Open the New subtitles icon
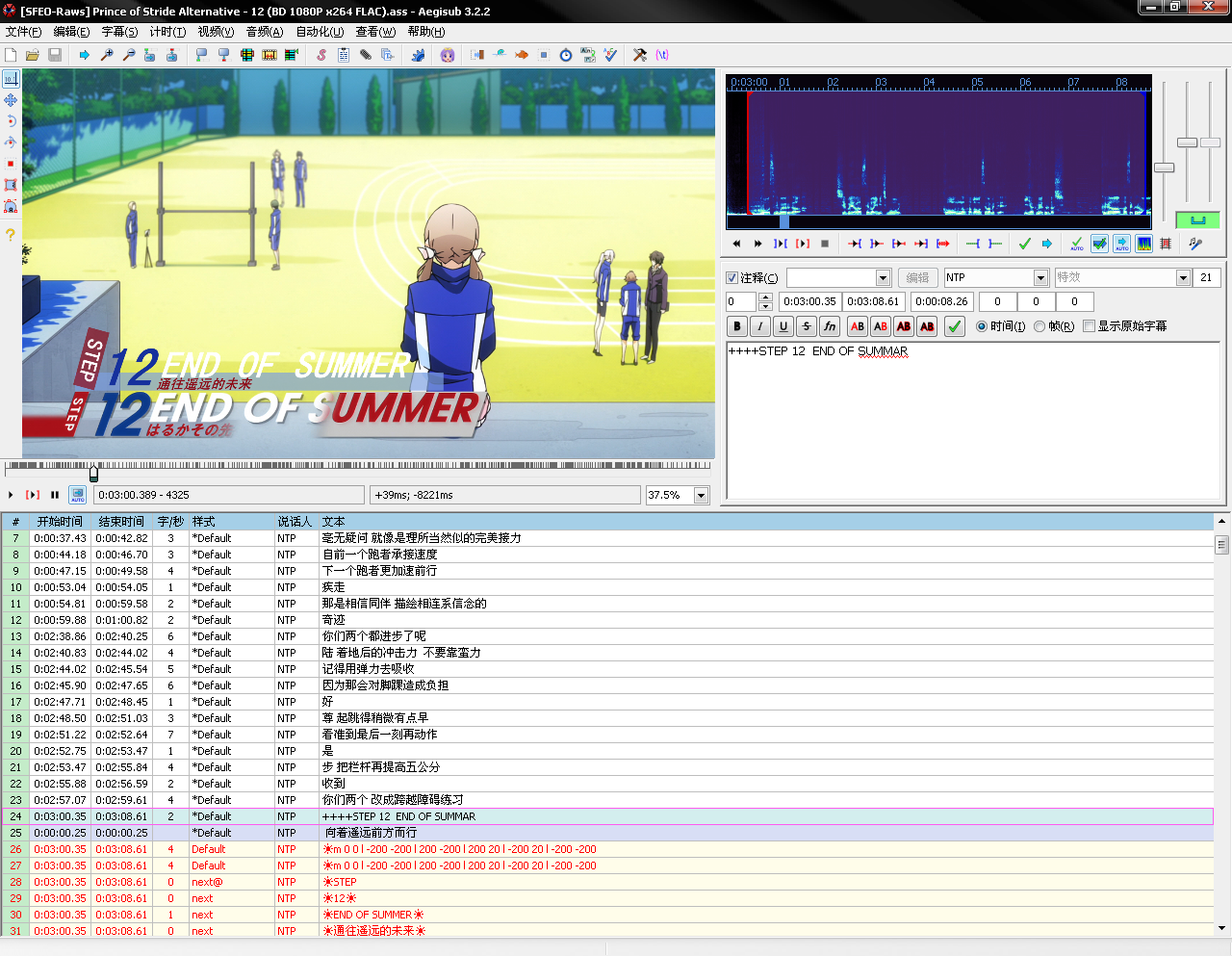The width and height of the screenshot is (1232, 956). click(12, 55)
